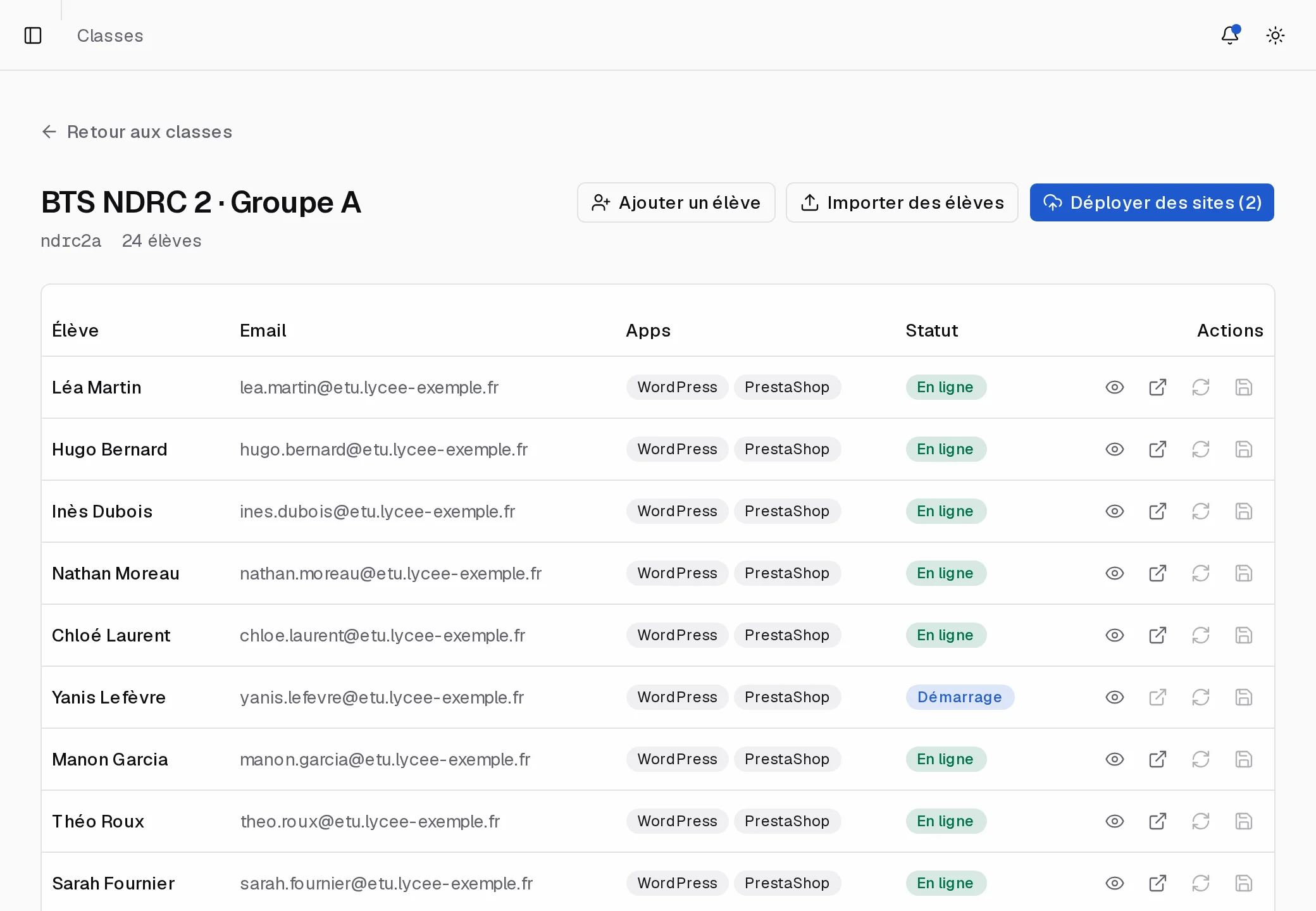Image resolution: width=1316 pixels, height=911 pixels.
Task: Click the 24 élèves count
Action: (161, 241)
